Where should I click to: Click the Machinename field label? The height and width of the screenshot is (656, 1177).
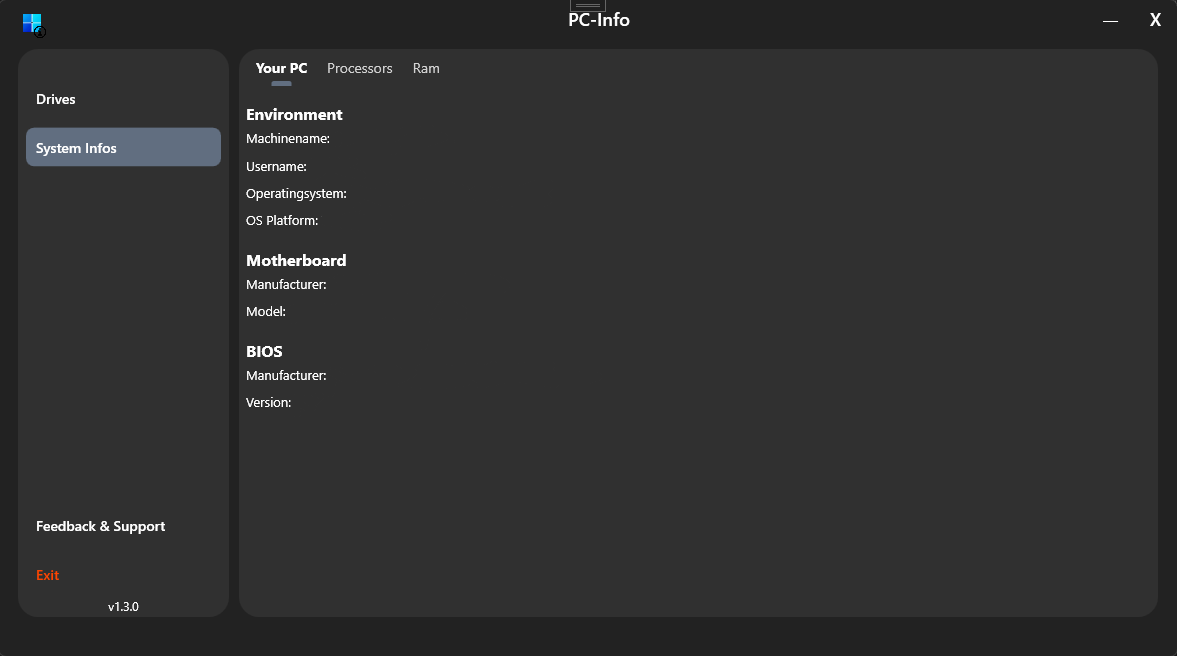coord(288,138)
